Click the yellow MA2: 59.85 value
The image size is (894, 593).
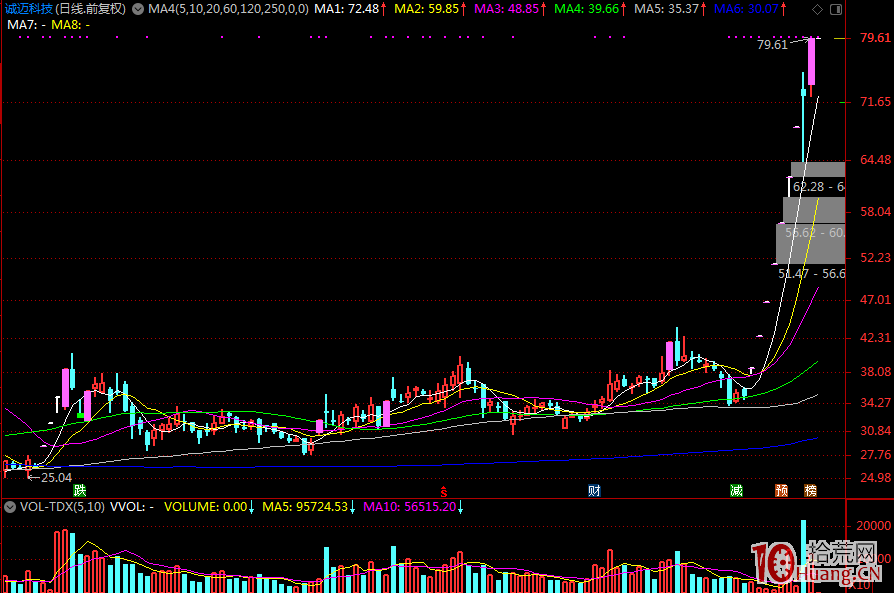coord(426,9)
